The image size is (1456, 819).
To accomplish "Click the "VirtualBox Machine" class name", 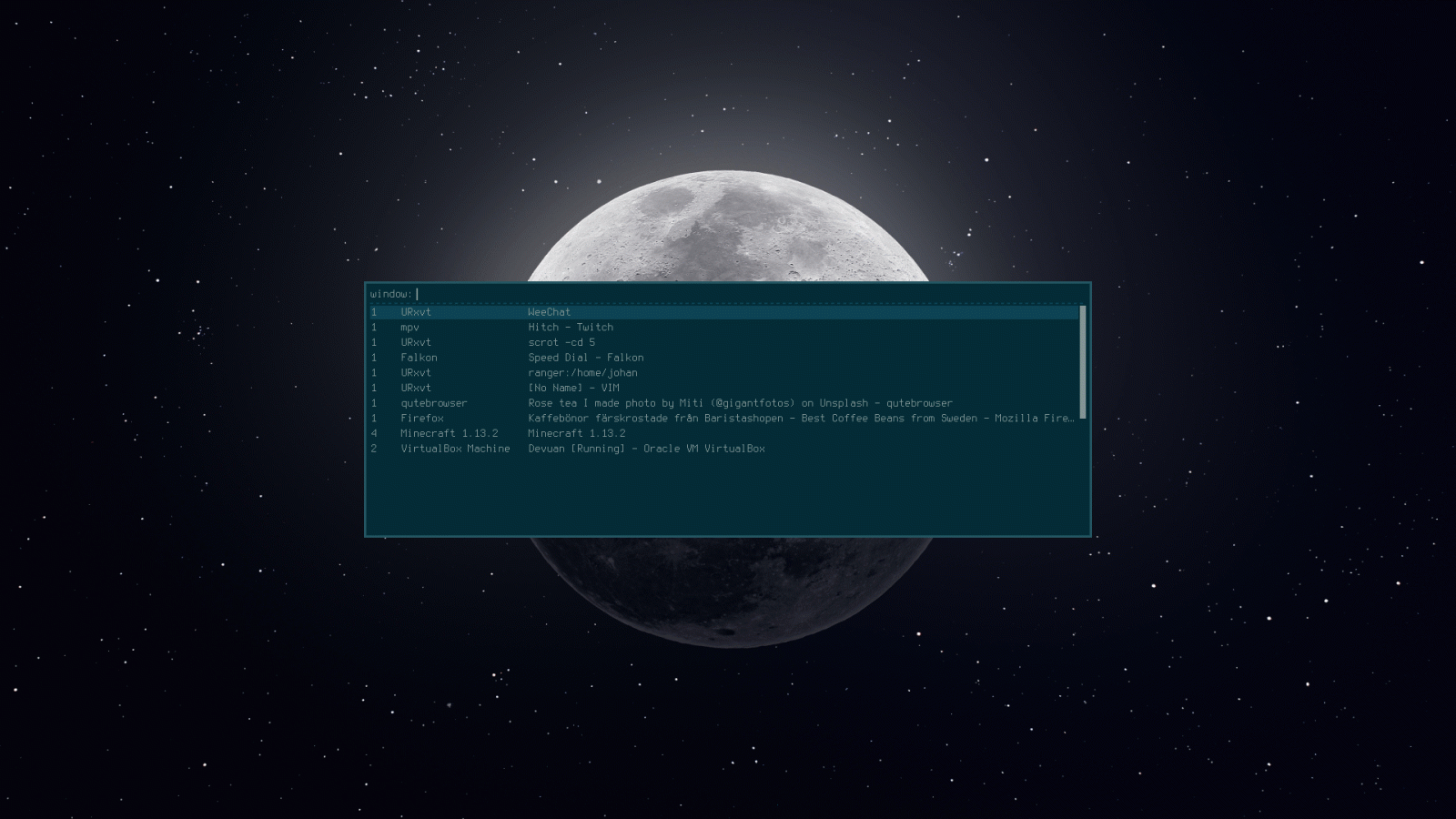I will [x=455, y=449].
